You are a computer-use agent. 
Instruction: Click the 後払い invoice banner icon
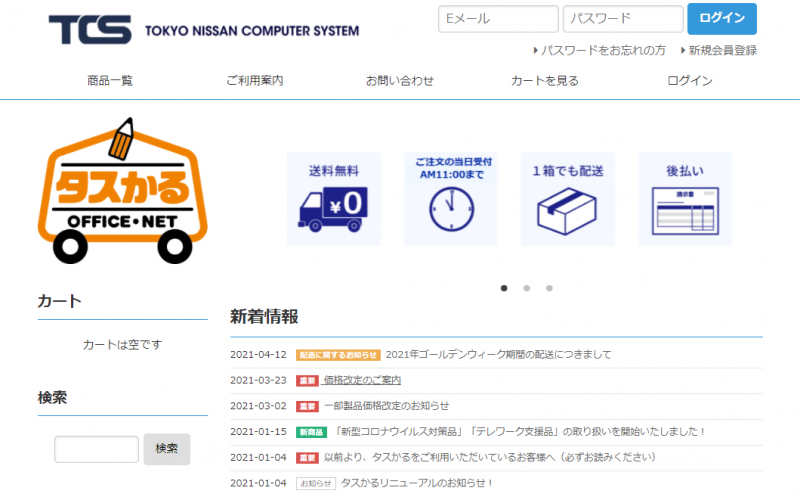tap(685, 199)
